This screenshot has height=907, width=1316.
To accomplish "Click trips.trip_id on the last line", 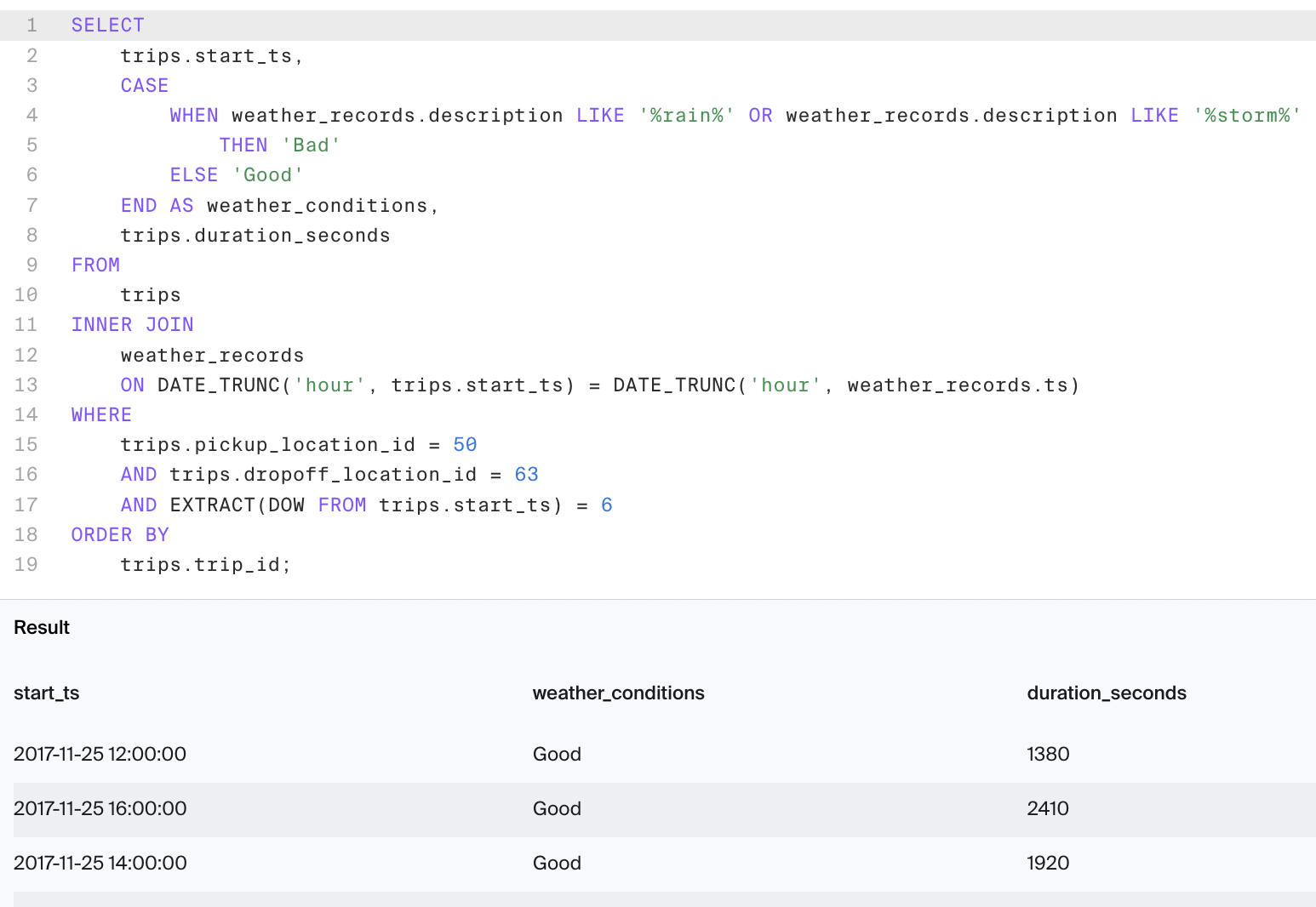I will [x=205, y=565].
